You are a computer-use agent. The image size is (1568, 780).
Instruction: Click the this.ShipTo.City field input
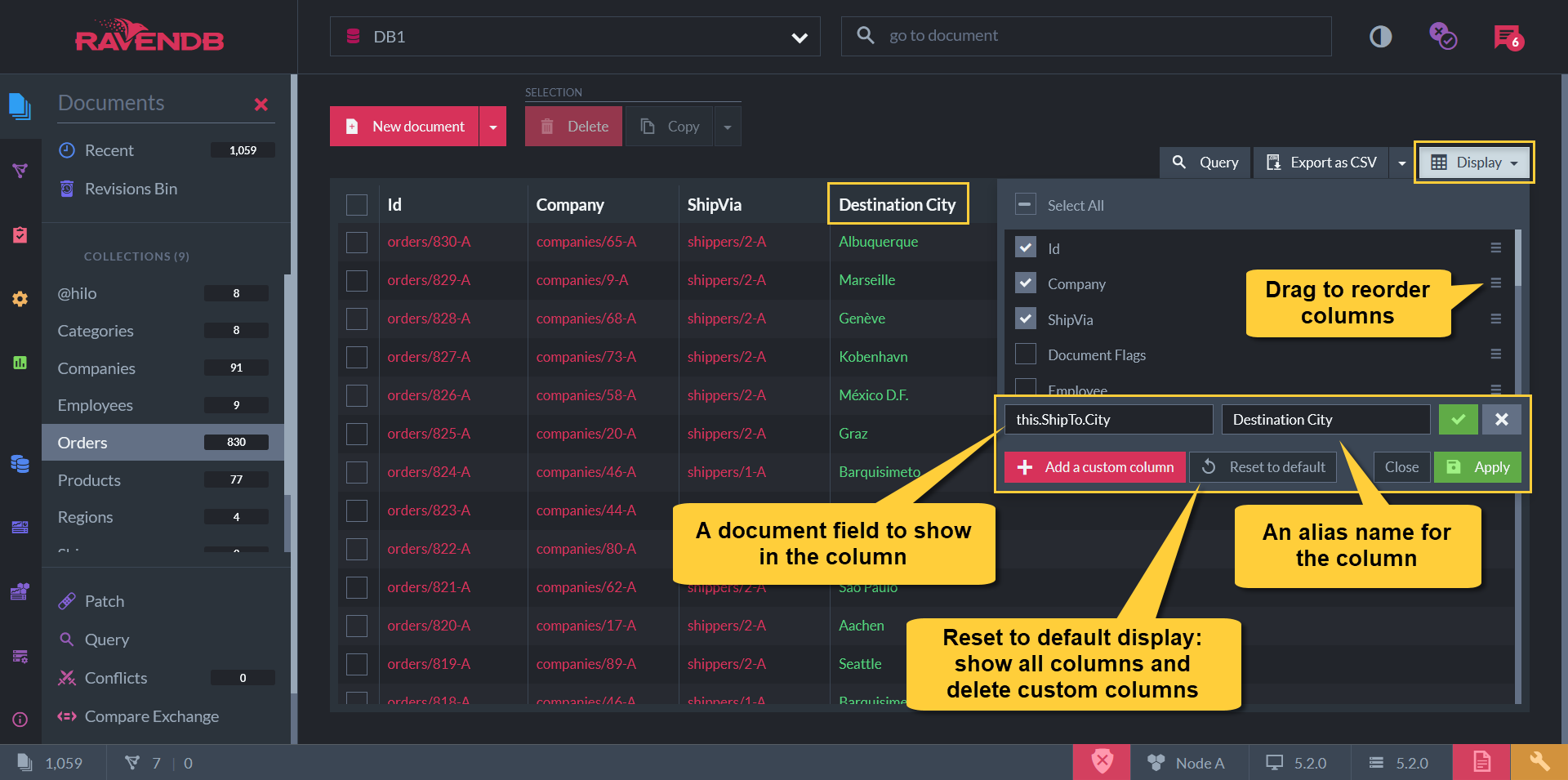pyautogui.click(x=1108, y=419)
